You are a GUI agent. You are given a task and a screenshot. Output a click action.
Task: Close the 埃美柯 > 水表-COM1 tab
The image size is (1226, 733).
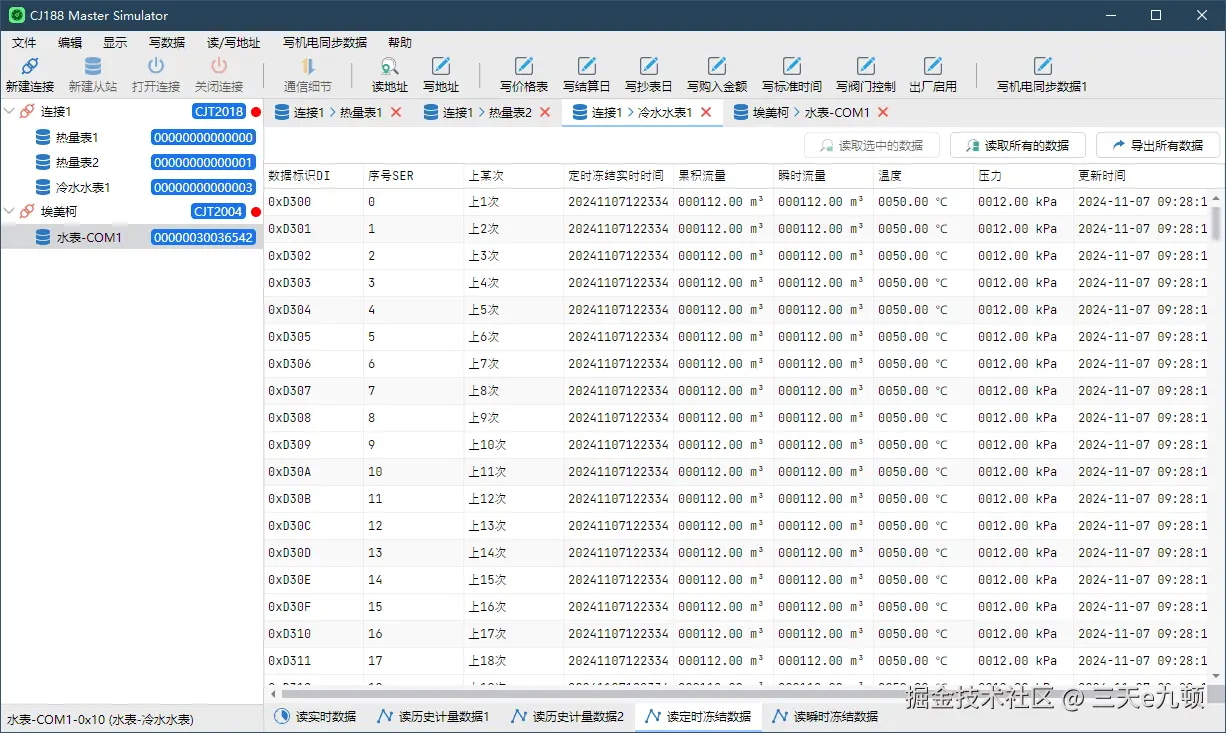[x=883, y=113]
